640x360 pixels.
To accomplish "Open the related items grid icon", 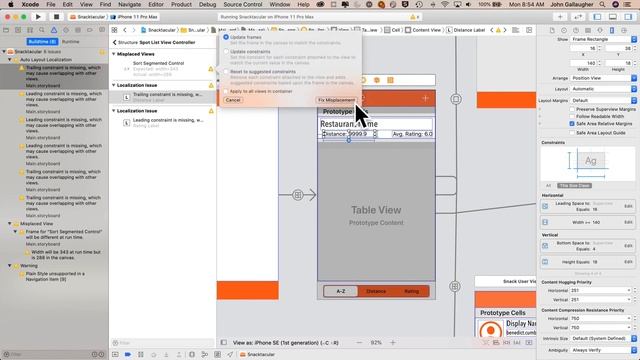I will [x=115, y=30].
